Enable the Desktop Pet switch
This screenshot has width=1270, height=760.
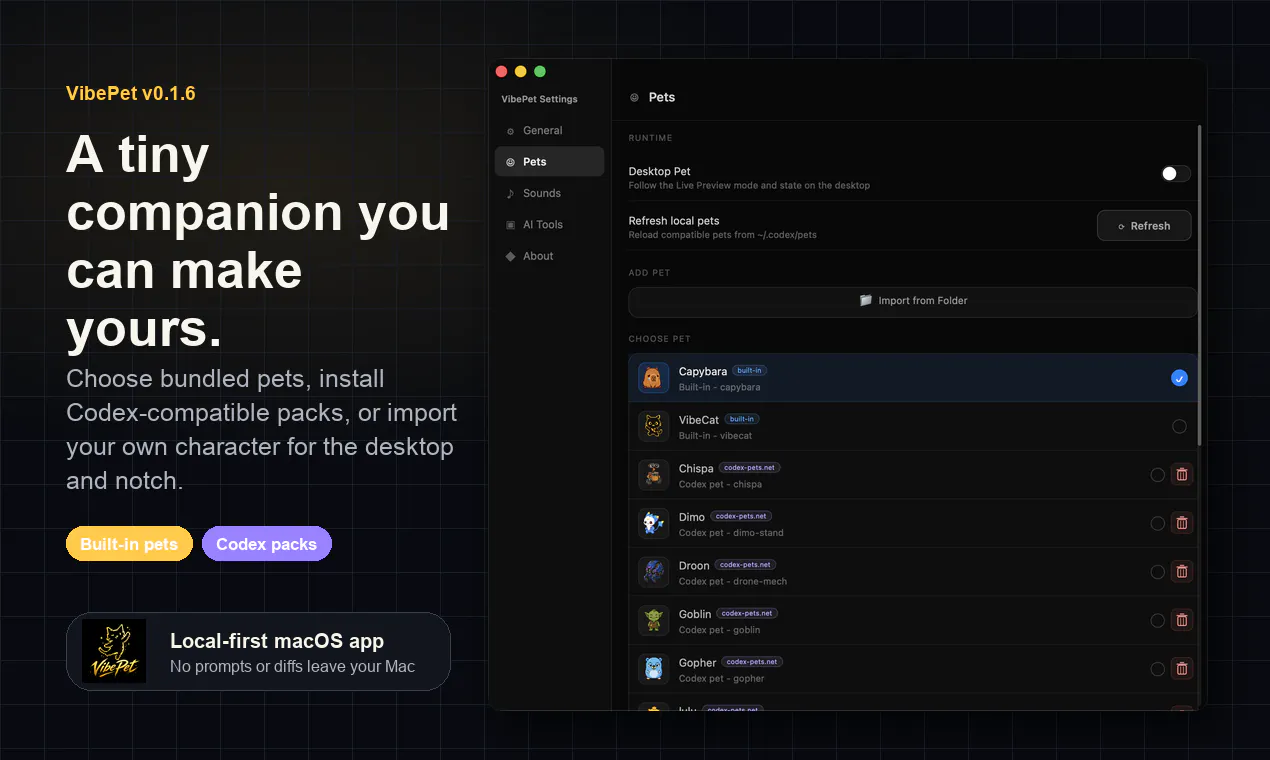[1176, 174]
